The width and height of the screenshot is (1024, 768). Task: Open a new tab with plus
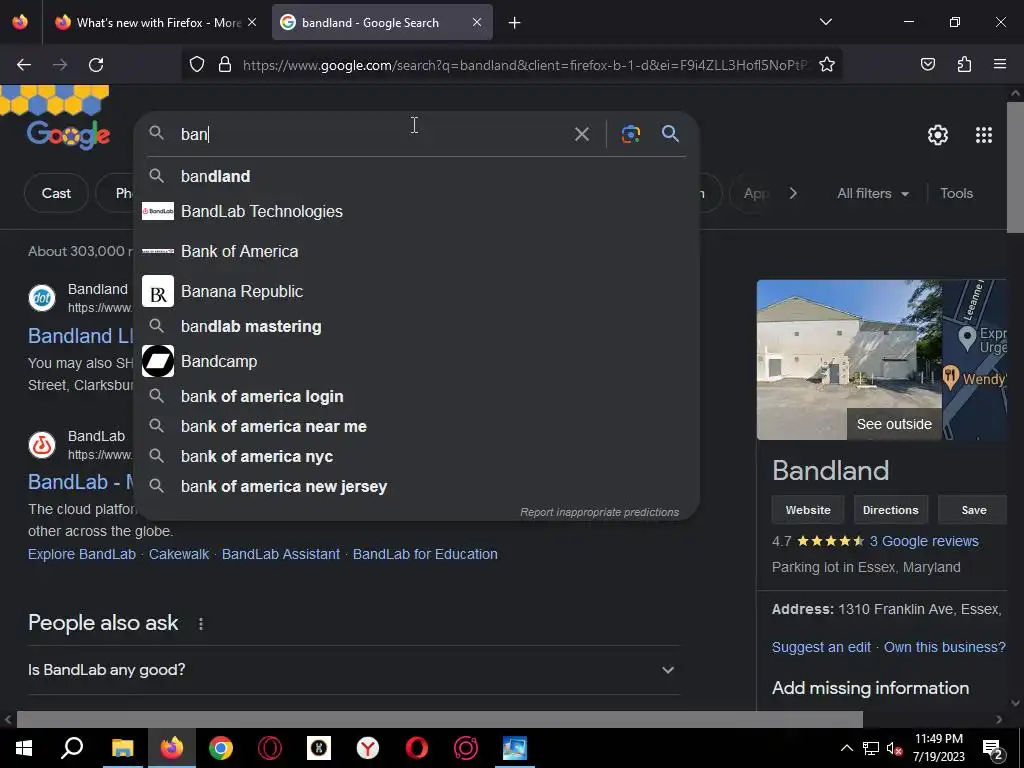(515, 23)
